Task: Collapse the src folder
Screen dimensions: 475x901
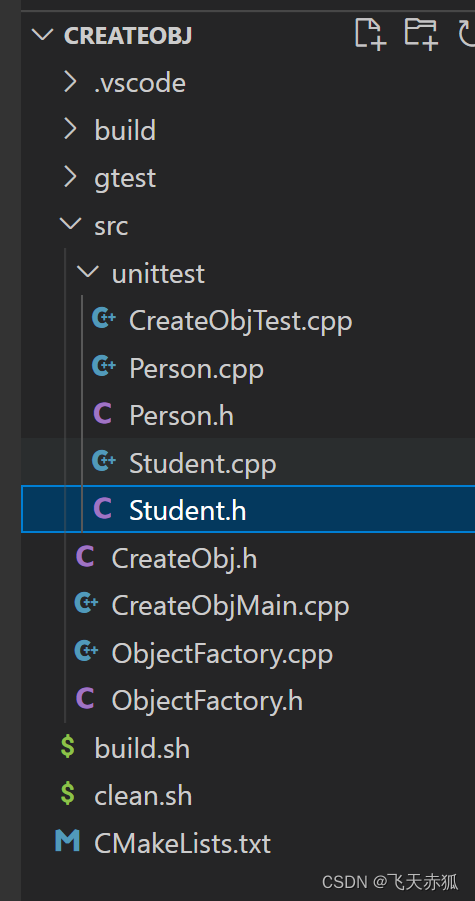Action: [70, 225]
